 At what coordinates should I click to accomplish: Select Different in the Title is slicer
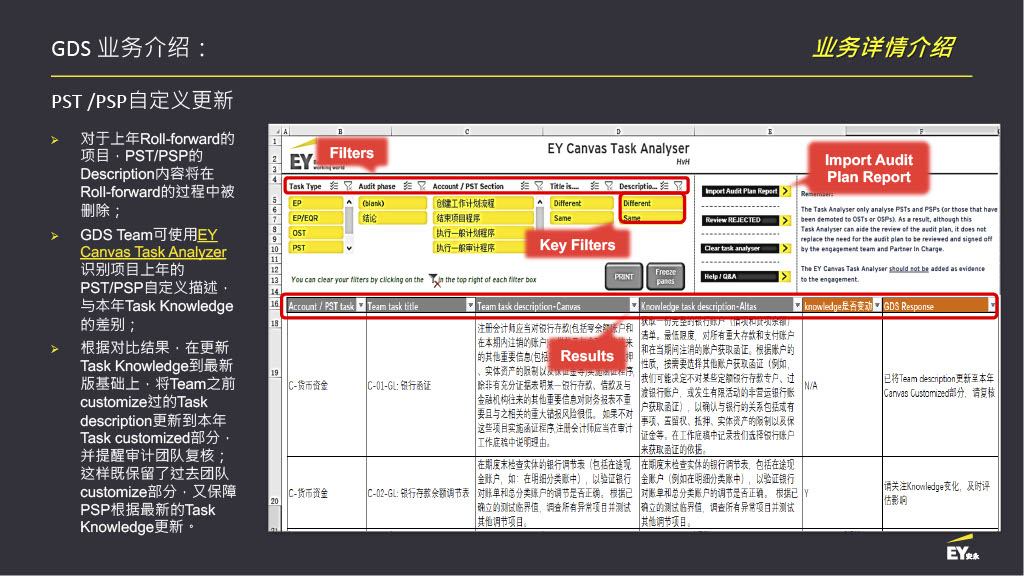pos(581,203)
